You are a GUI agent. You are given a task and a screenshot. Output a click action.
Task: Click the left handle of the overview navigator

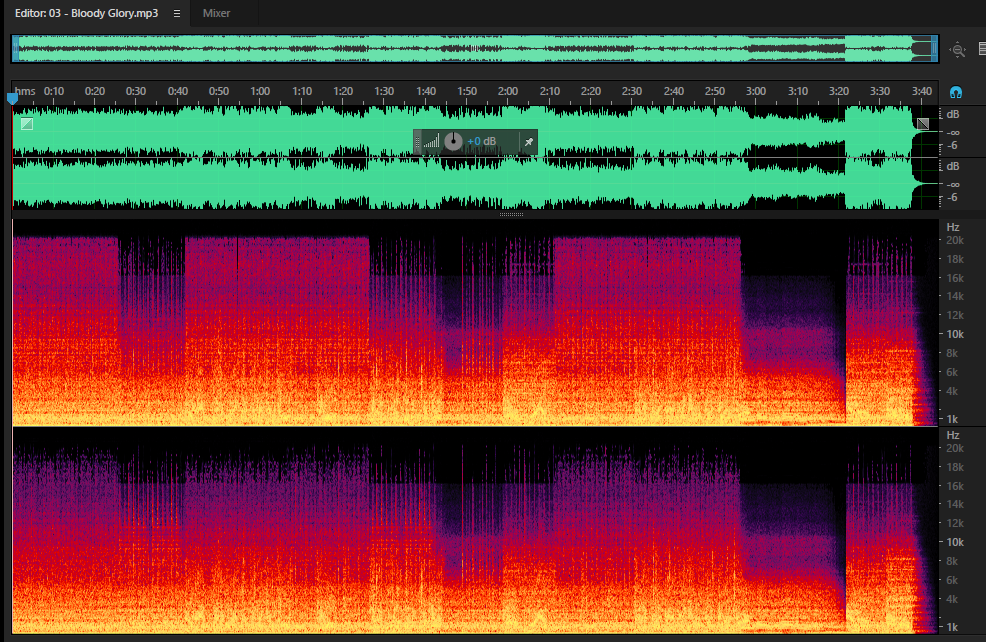pyautogui.click(x=16, y=49)
